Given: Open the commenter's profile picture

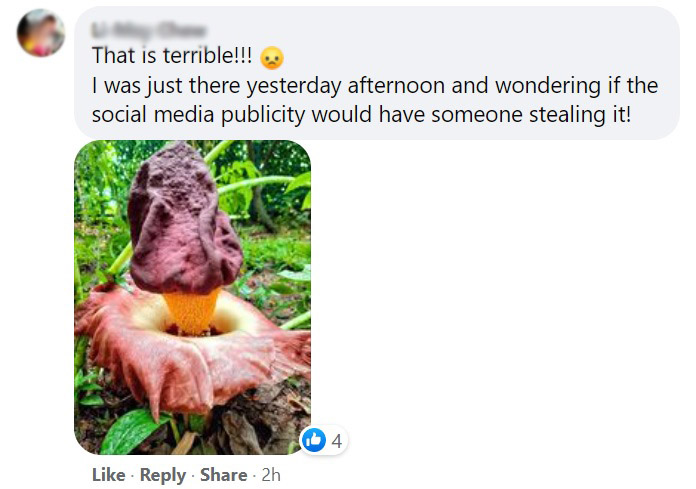Looking at the screenshot, I should [x=41, y=33].
